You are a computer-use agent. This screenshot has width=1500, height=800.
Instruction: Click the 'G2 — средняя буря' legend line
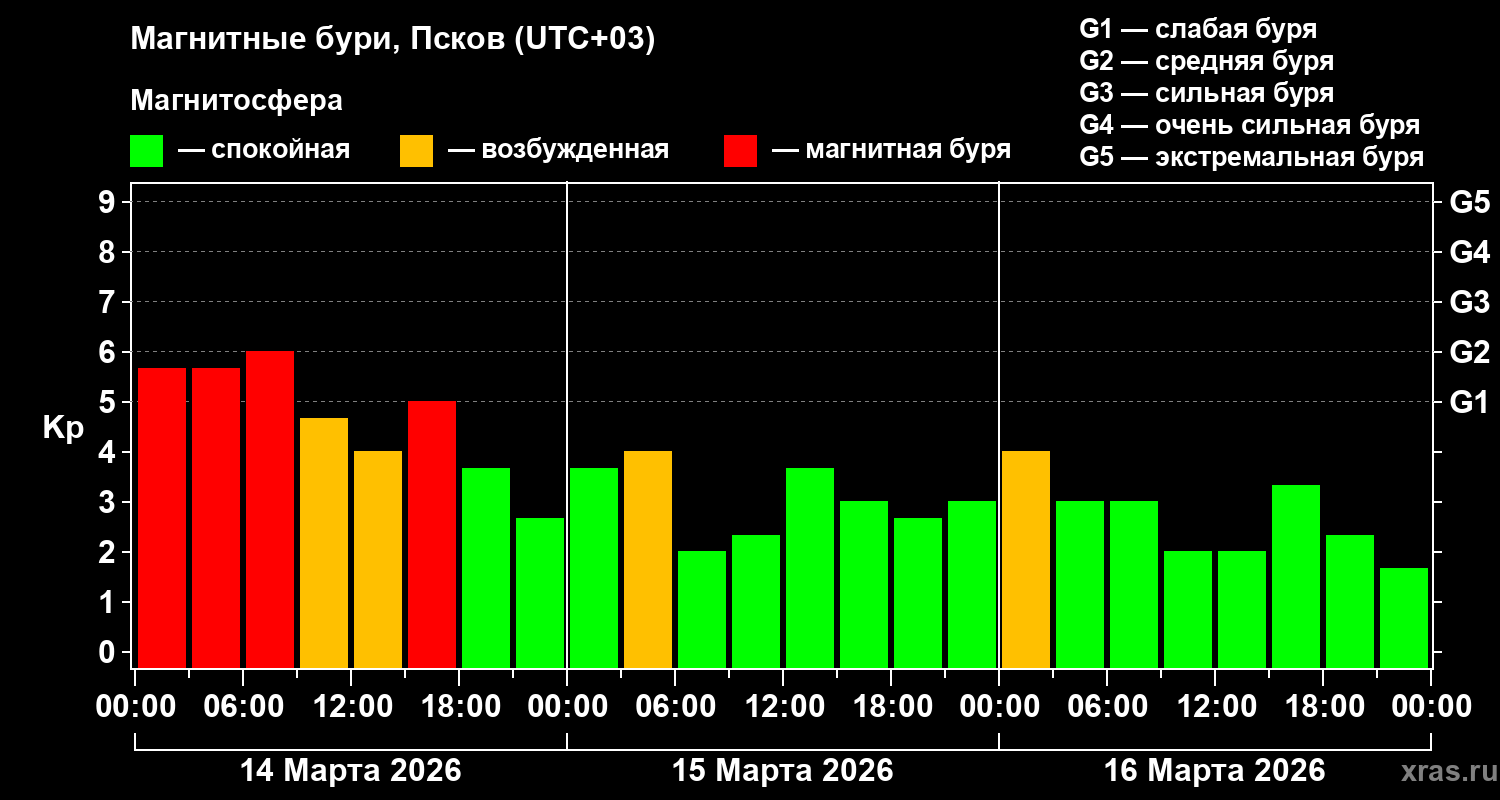pyautogui.click(x=1207, y=61)
